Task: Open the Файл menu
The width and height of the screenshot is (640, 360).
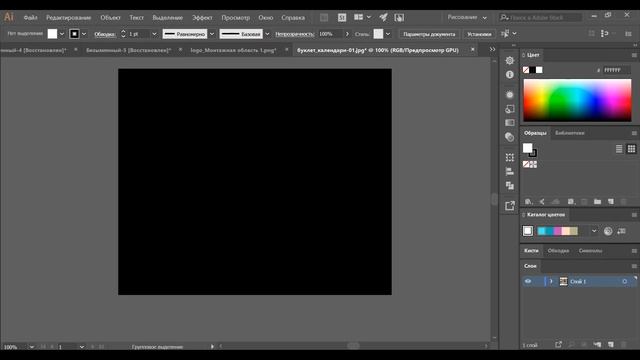Action: tap(30, 18)
